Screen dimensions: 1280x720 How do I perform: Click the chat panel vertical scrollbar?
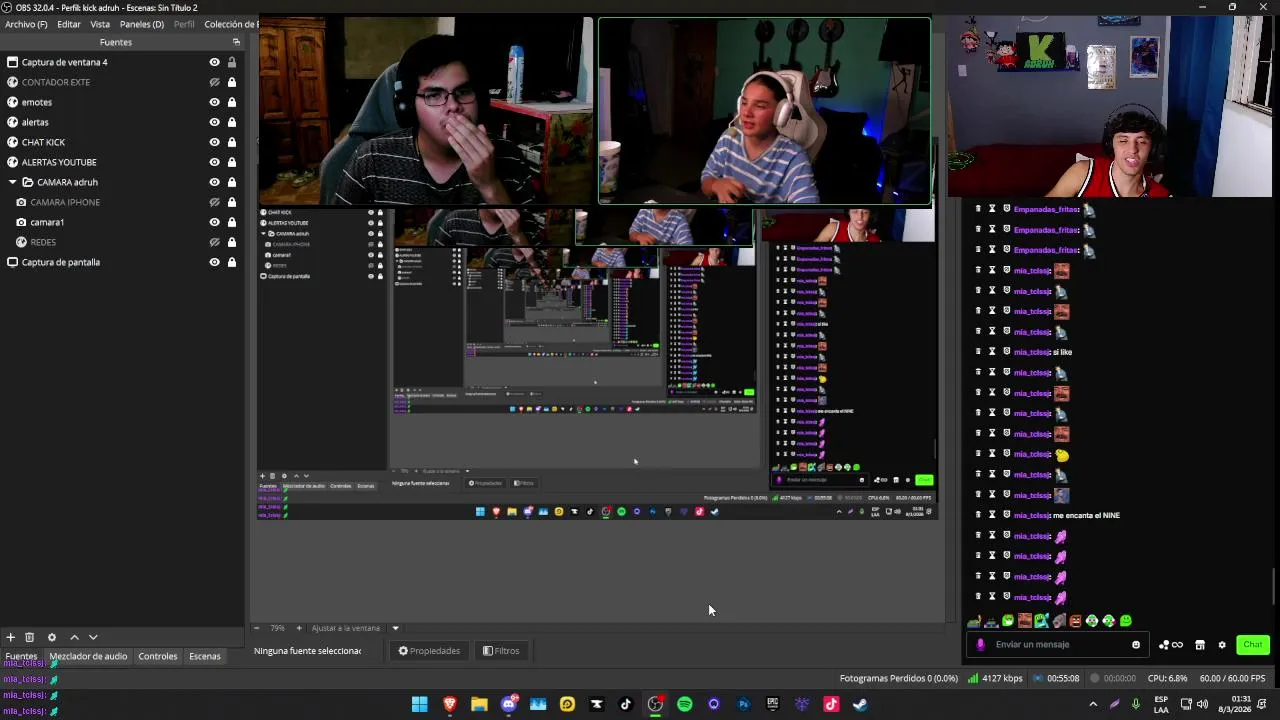1274,585
